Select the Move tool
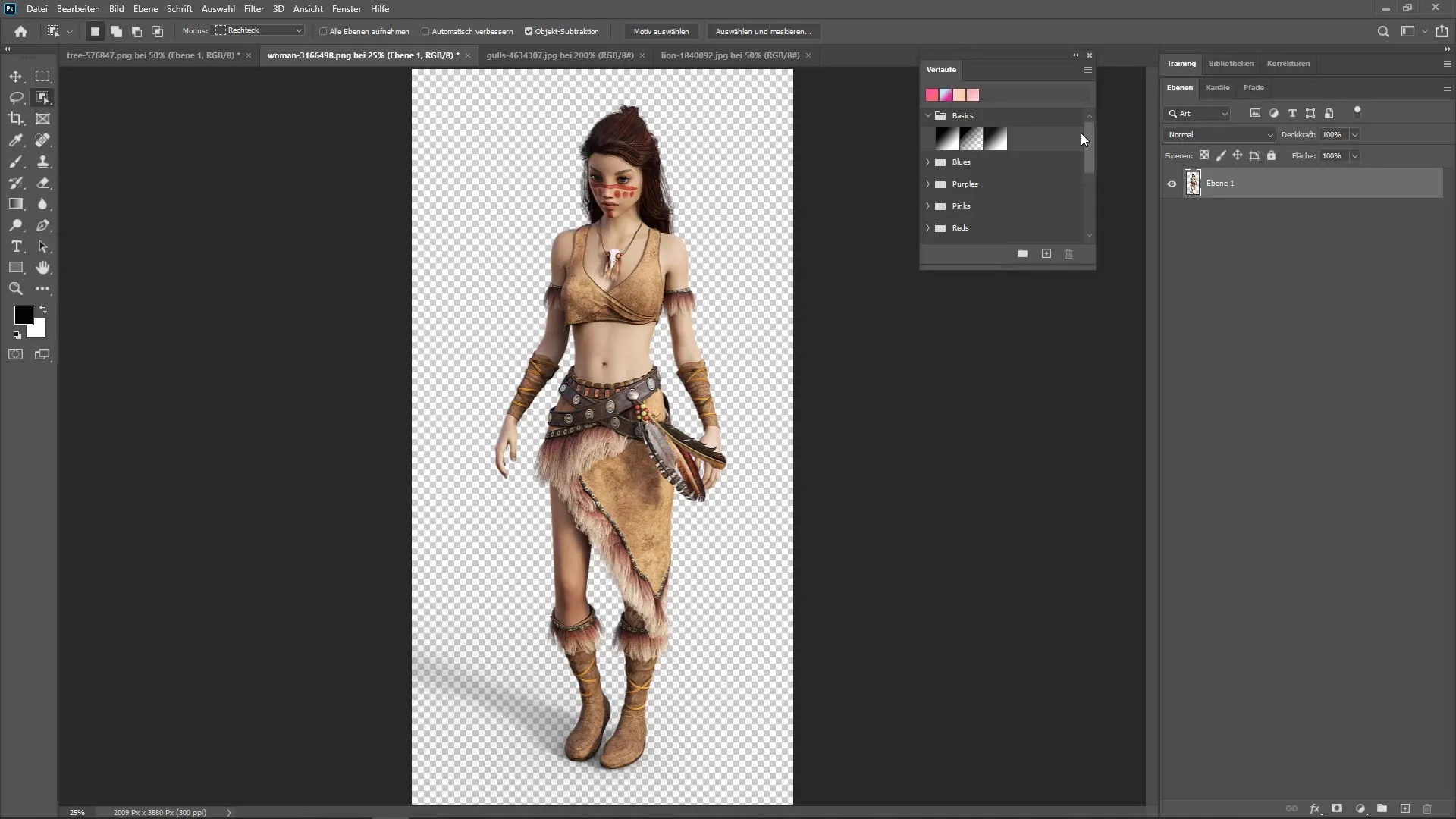The height and width of the screenshot is (819, 1456). pyautogui.click(x=16, y=77)
